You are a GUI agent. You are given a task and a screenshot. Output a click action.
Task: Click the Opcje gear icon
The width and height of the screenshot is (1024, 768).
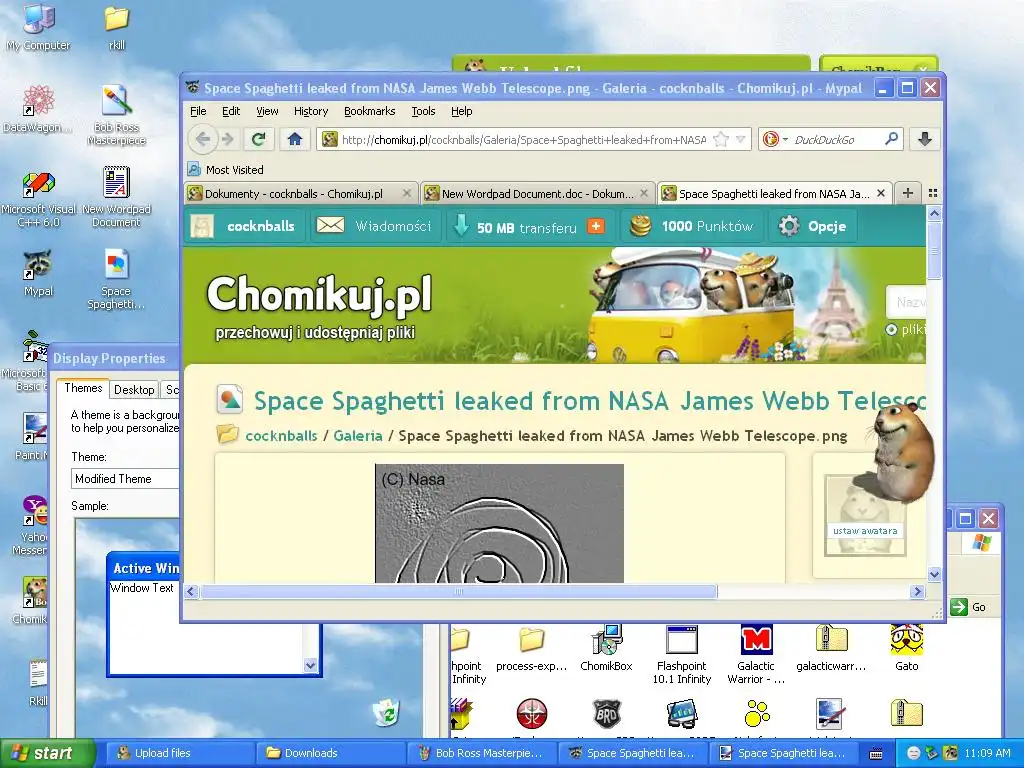[789, 226]
